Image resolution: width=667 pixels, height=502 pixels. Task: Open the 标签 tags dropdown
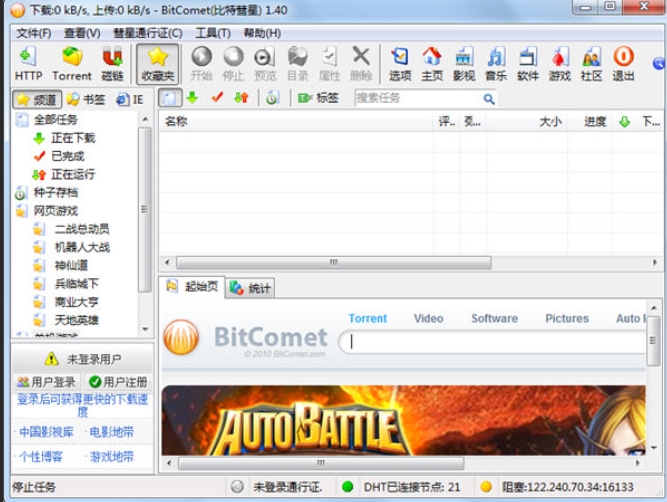pos(318,98)
